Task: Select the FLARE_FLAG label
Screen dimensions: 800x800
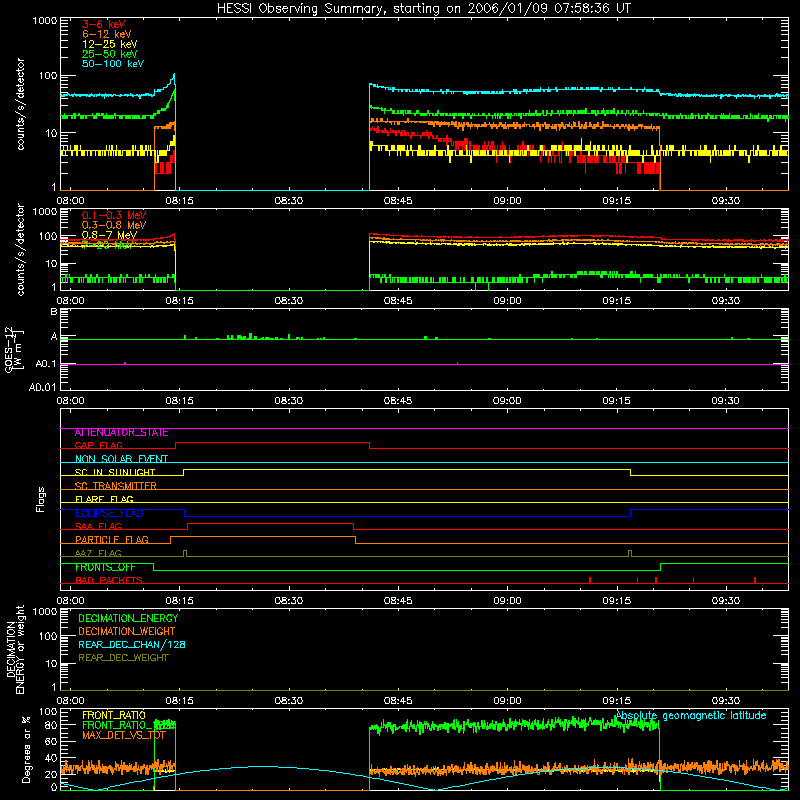Action: coord(104,499)
